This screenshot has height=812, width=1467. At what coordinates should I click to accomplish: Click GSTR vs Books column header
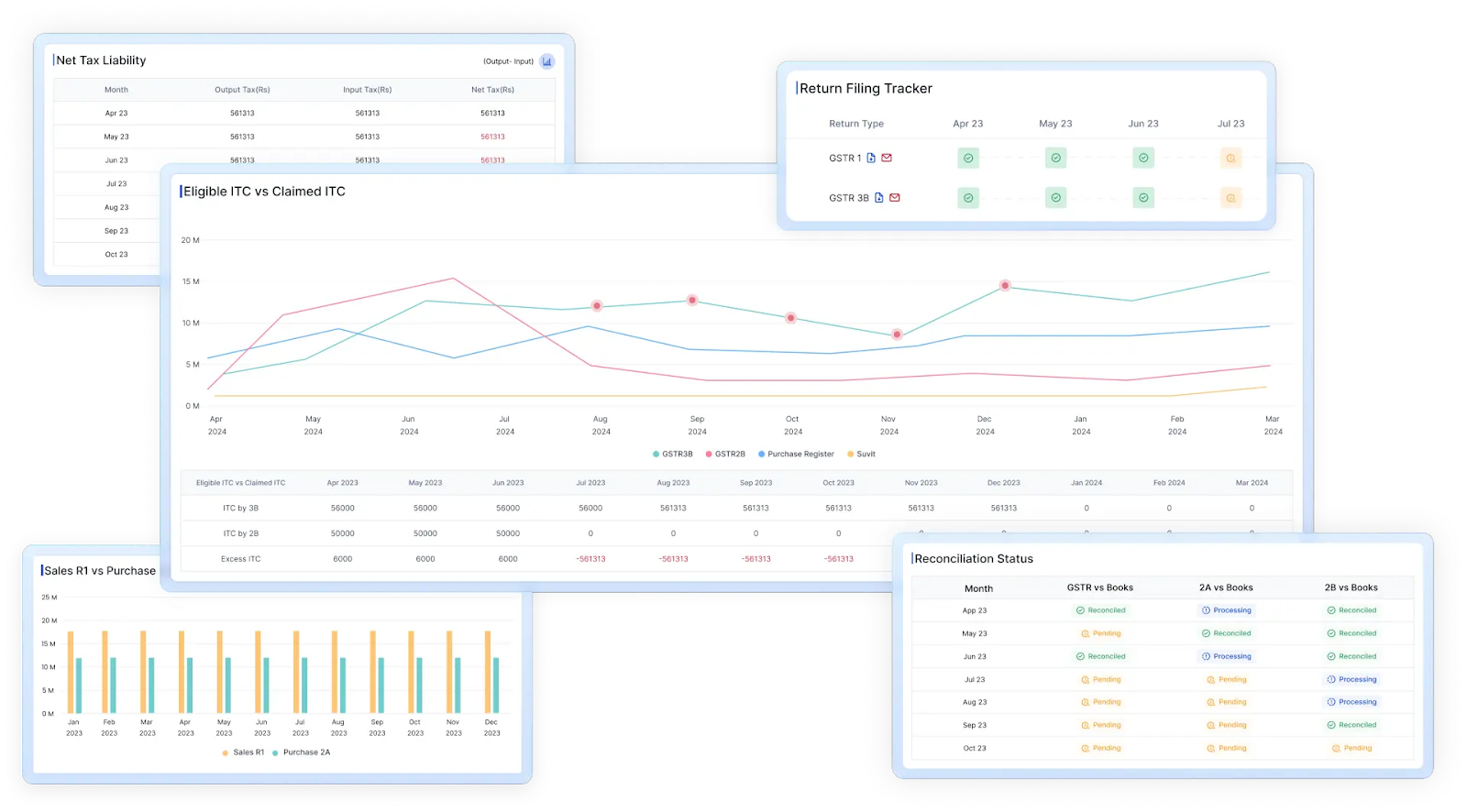(x=1100, y=587)
